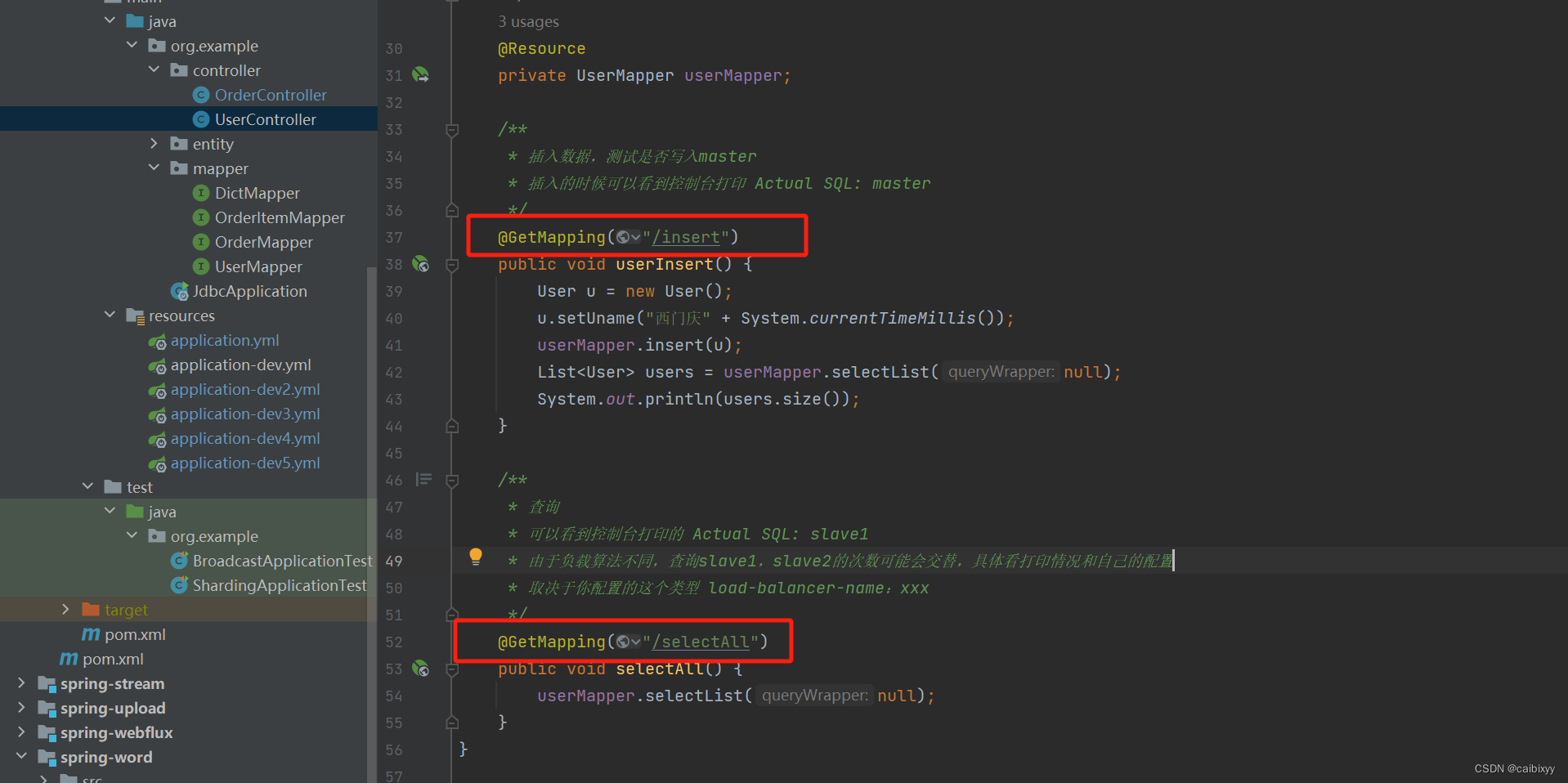This screenshot has height=783, width=1568.
Task: Click line number 42 in the gutter
Action: [x=394, y=373]
